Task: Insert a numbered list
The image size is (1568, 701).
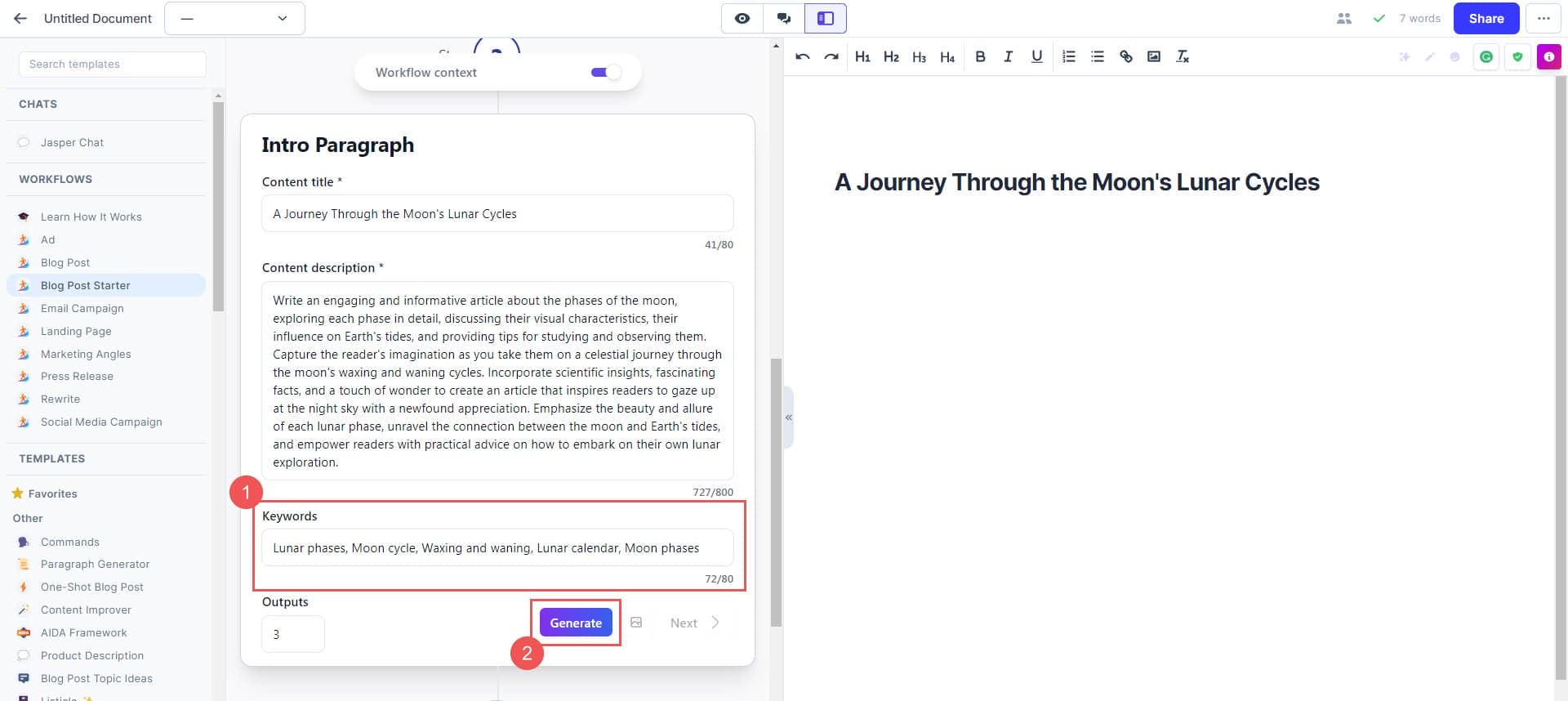Action: tap(1068, 56)
